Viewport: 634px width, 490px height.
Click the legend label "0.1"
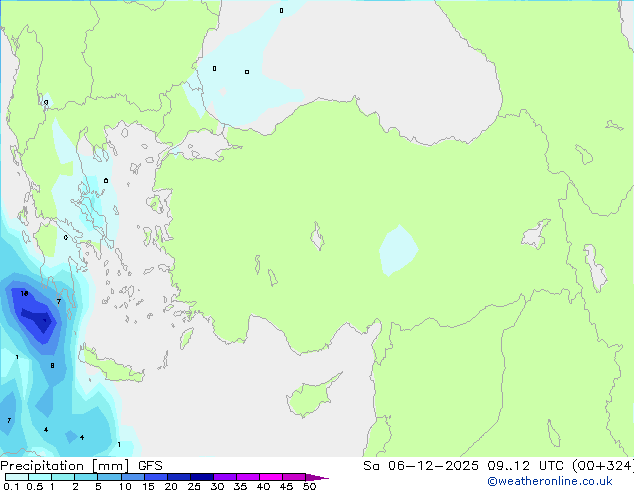(x=11, y=486)
